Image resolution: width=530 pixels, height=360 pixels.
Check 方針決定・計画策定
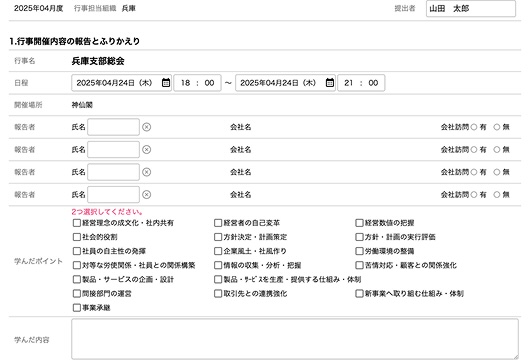[218, 237]
